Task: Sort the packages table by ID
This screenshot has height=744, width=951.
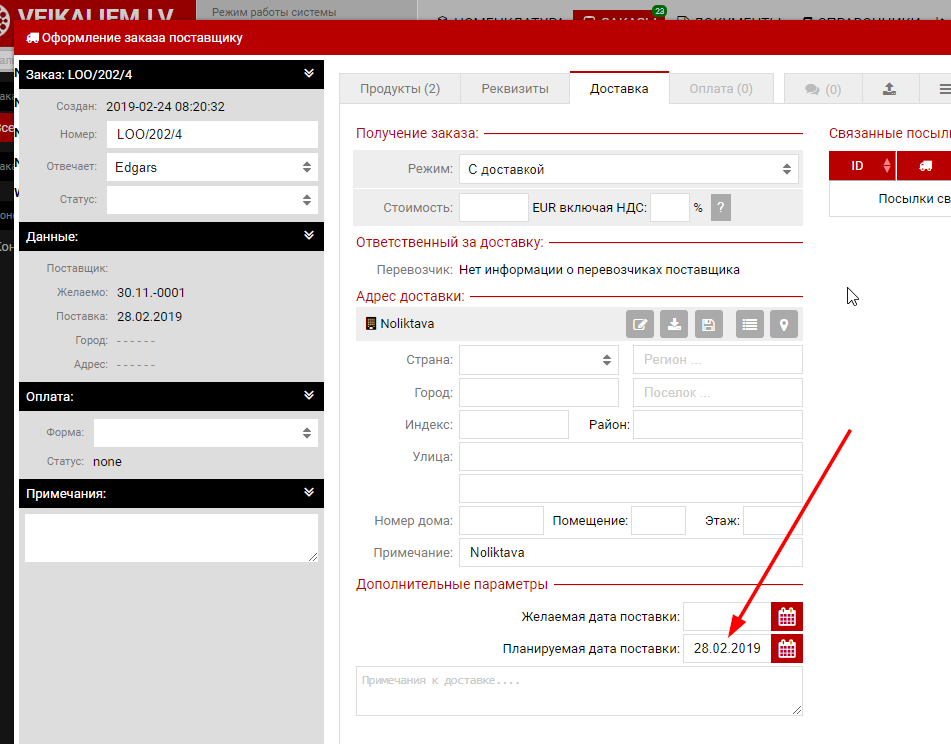Action: 863,166
